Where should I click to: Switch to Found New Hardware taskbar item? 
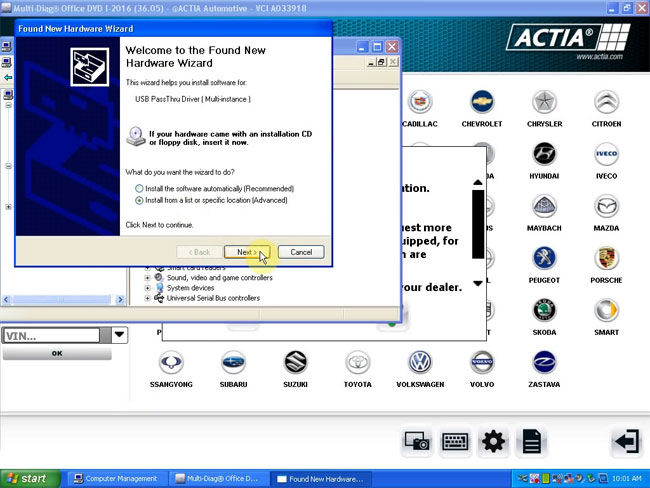coord(320,478)
